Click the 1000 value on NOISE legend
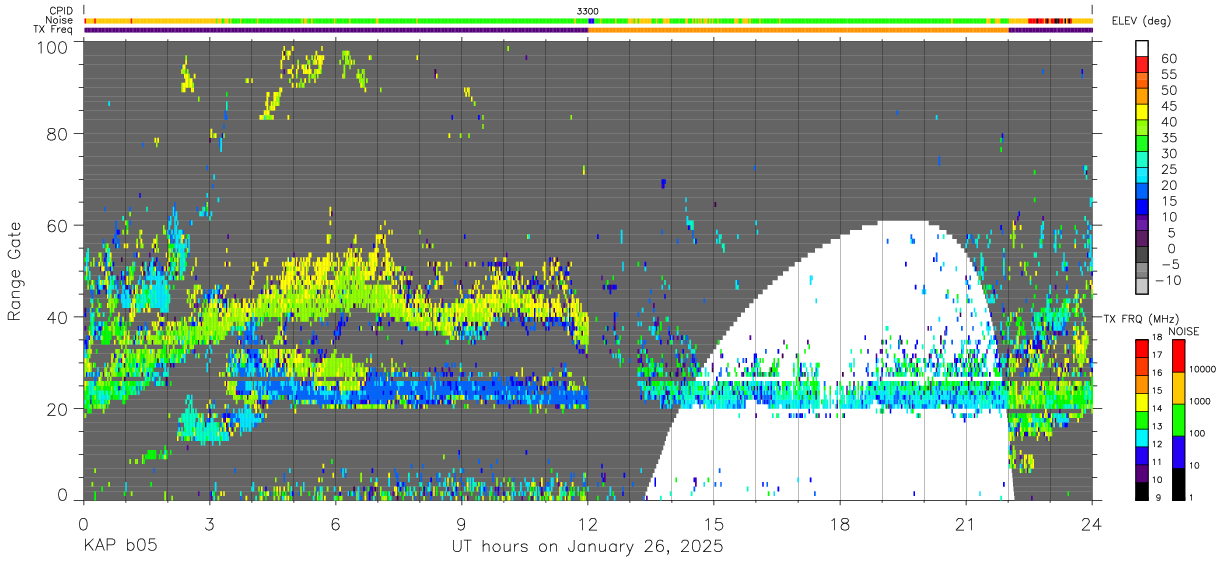Screen dimensions: 1228x567 point(1199,401)
